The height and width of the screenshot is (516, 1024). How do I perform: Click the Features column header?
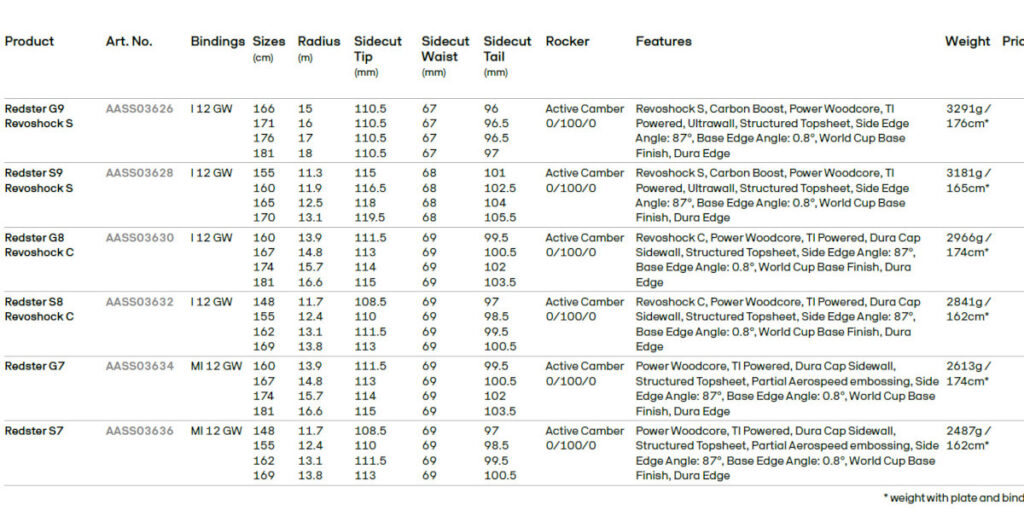click(x=663, y=42)
